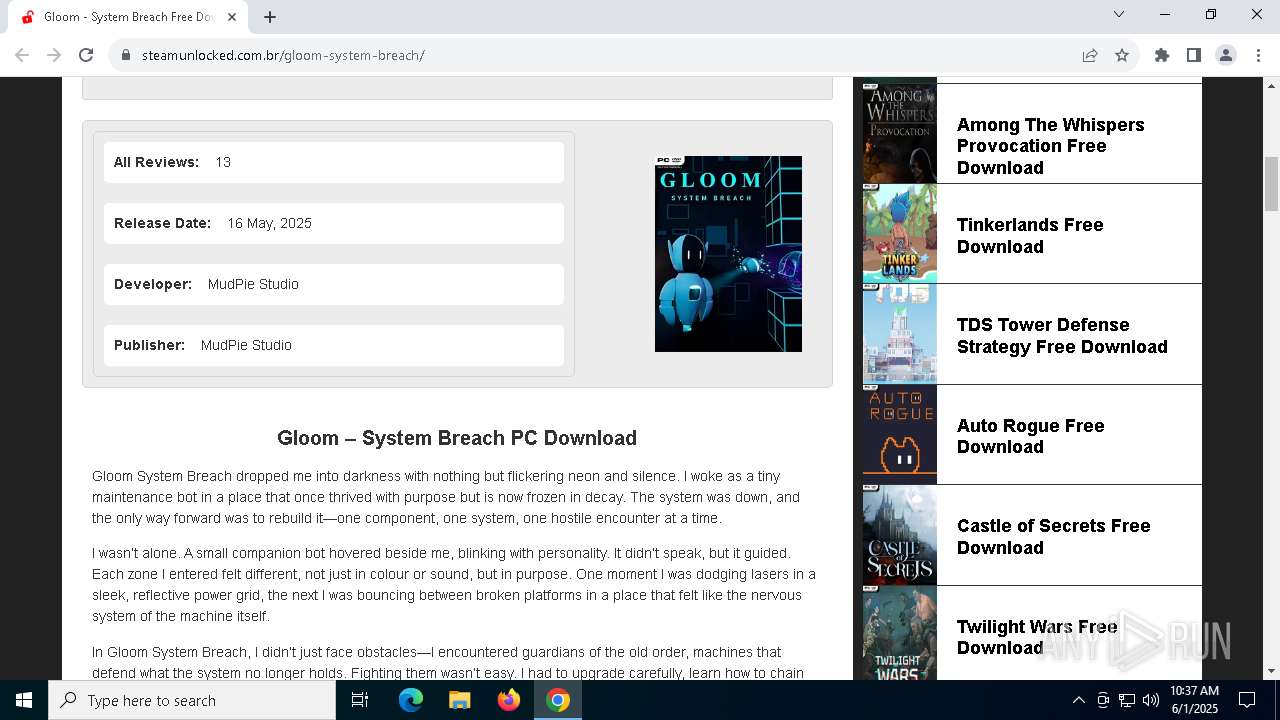Viewport: 1280px width, 720px height.
Task: Open Windows Start menu
Action: [x=24, y=700]
